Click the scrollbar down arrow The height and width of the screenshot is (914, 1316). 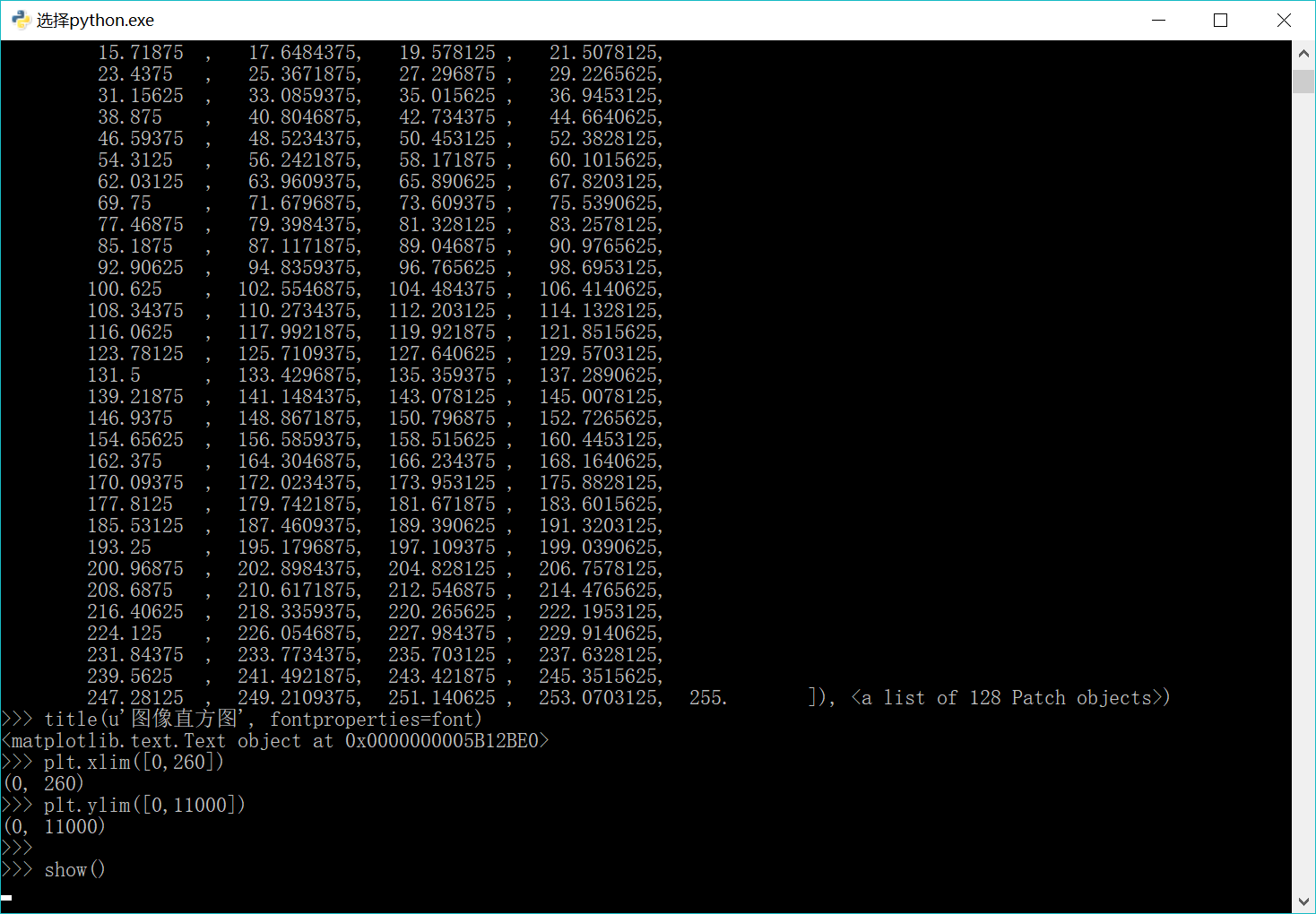(1303, 901)
